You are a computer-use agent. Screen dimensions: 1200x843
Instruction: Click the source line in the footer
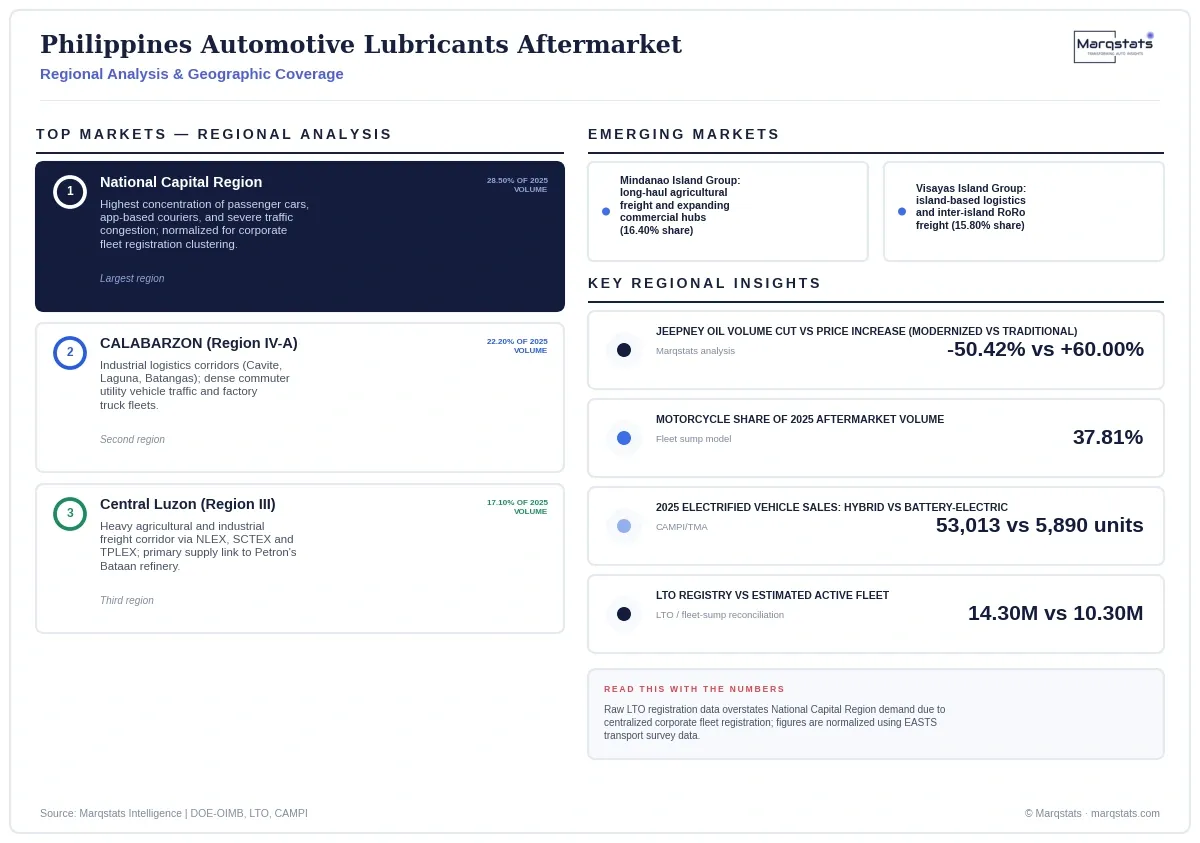tap(174, 813)
